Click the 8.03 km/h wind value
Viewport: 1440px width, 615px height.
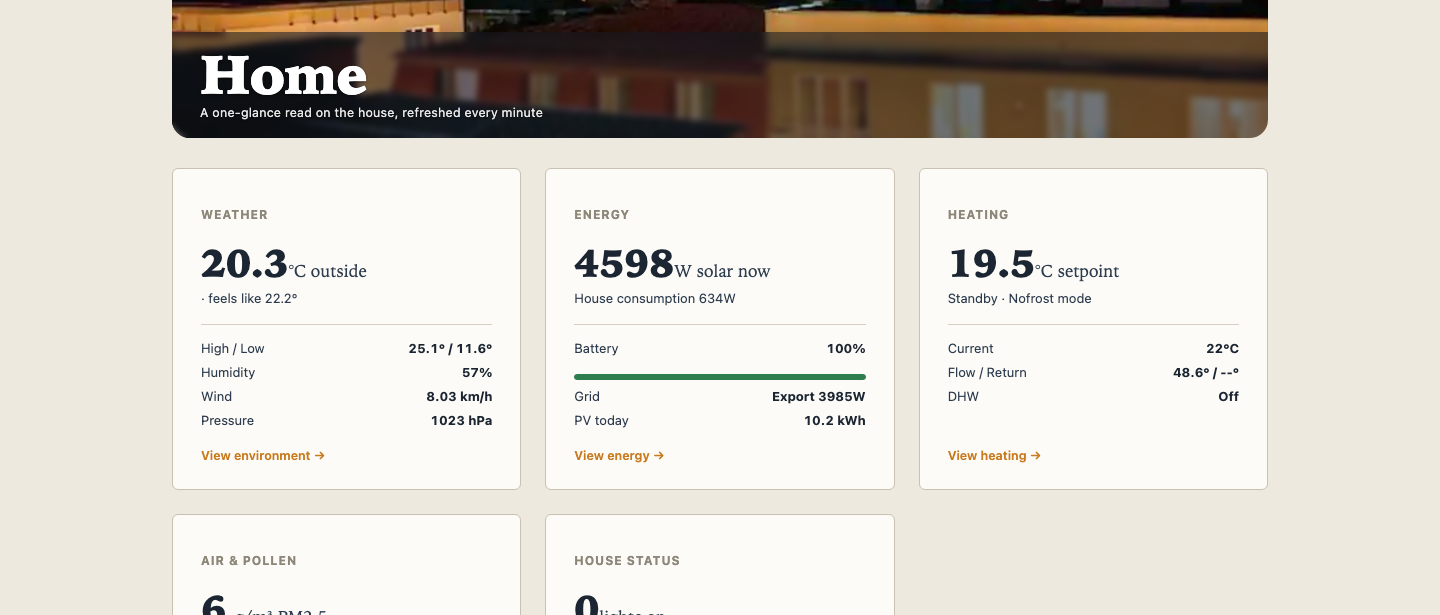click(x=459, y=397)
